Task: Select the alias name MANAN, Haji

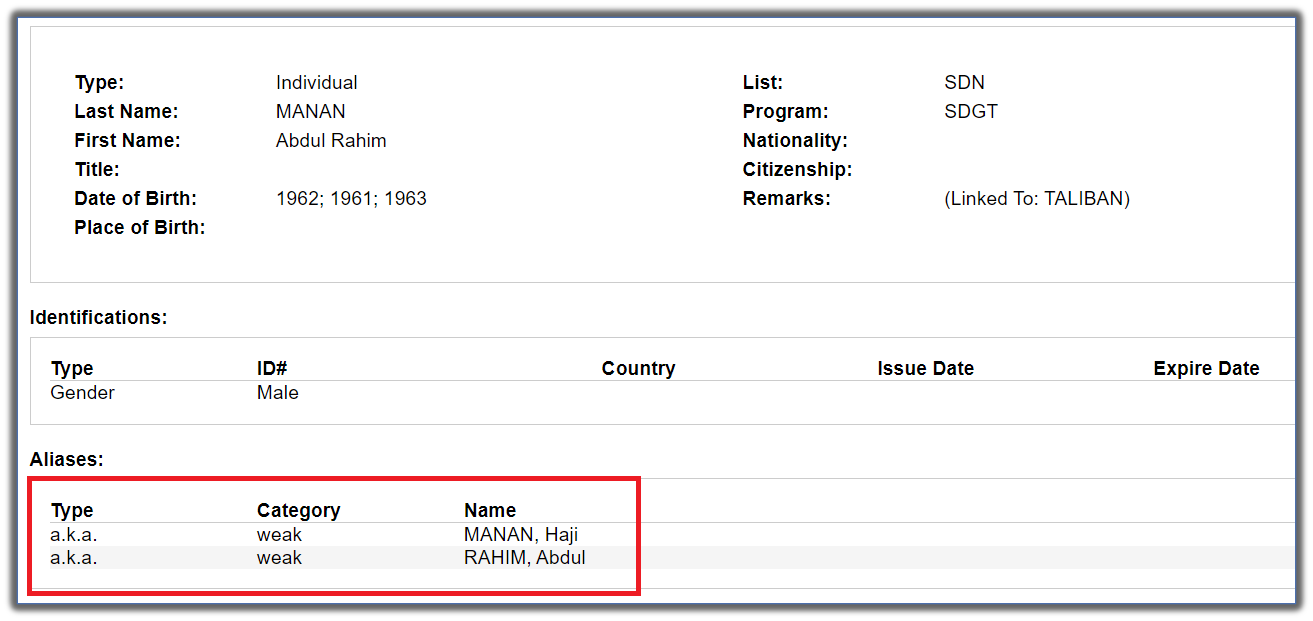Action: pos(521,535)
